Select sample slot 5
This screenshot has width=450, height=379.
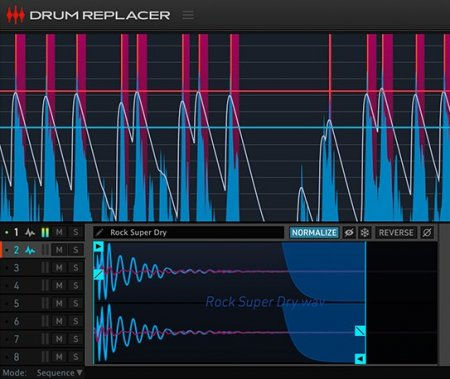16,303
